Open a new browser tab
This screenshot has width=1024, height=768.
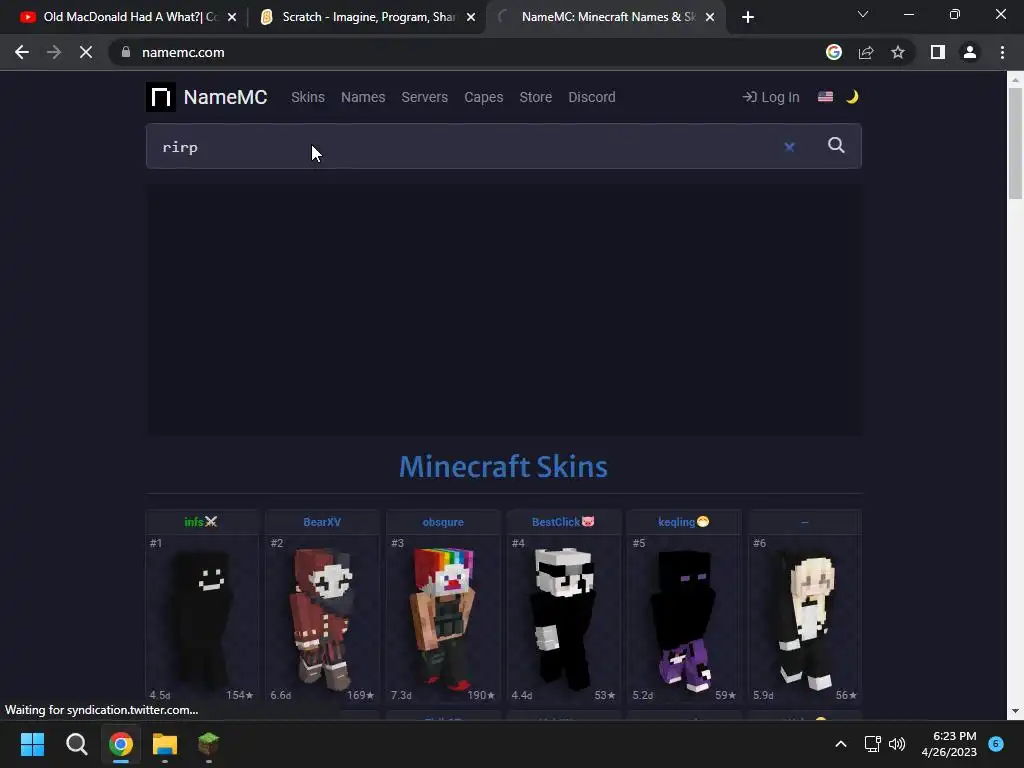coord(748,17)
